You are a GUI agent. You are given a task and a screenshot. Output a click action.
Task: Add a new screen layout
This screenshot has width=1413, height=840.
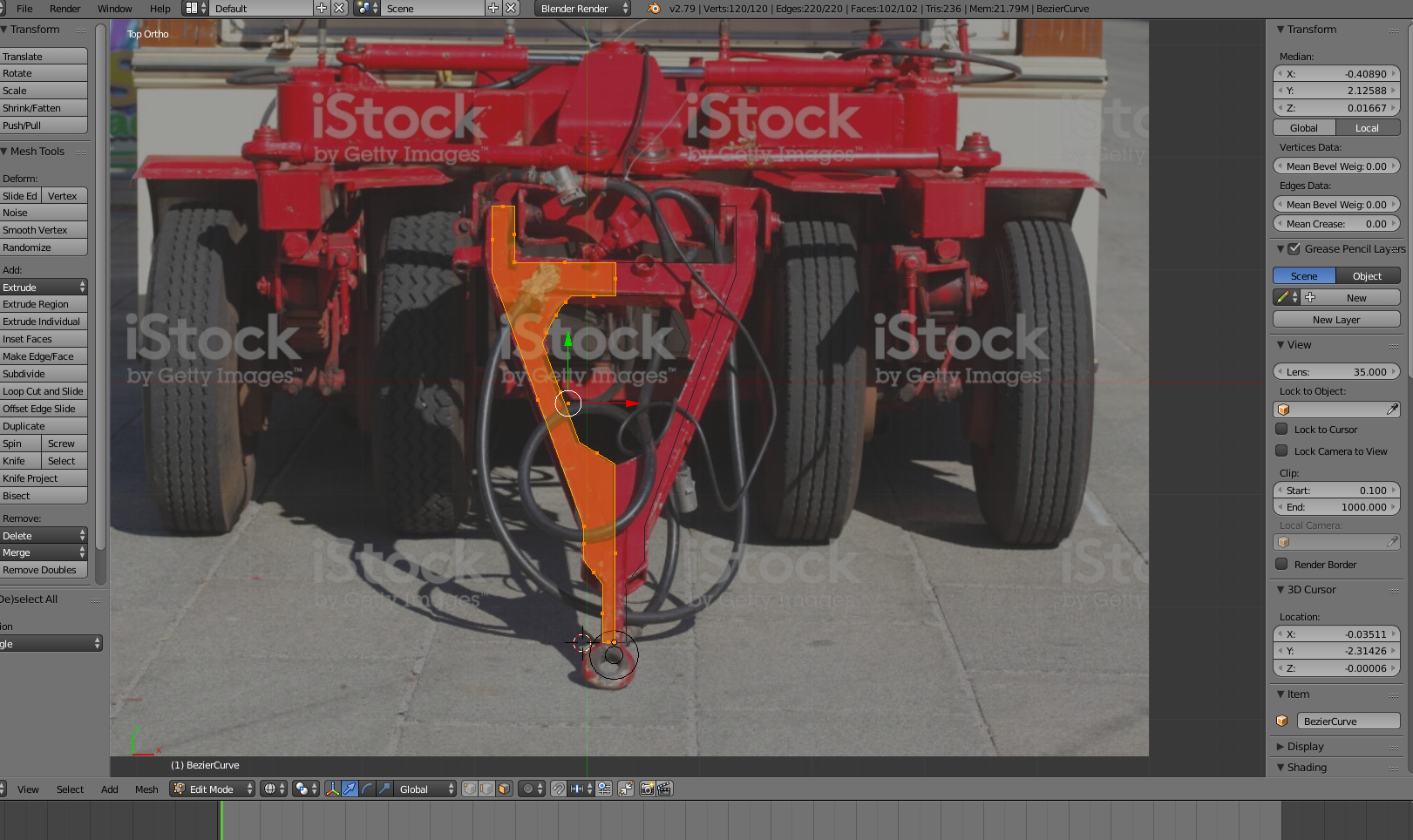[322, 8]
